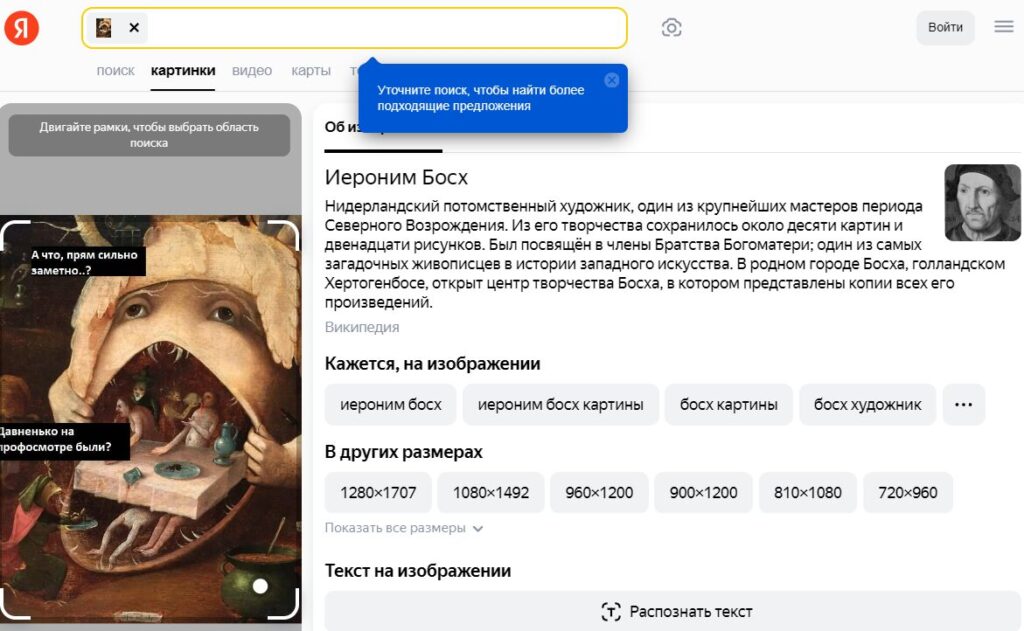This screenshot has height=631, width=1024.
Task: Click heading 'В других размерах'
Action: coord(404,452)
